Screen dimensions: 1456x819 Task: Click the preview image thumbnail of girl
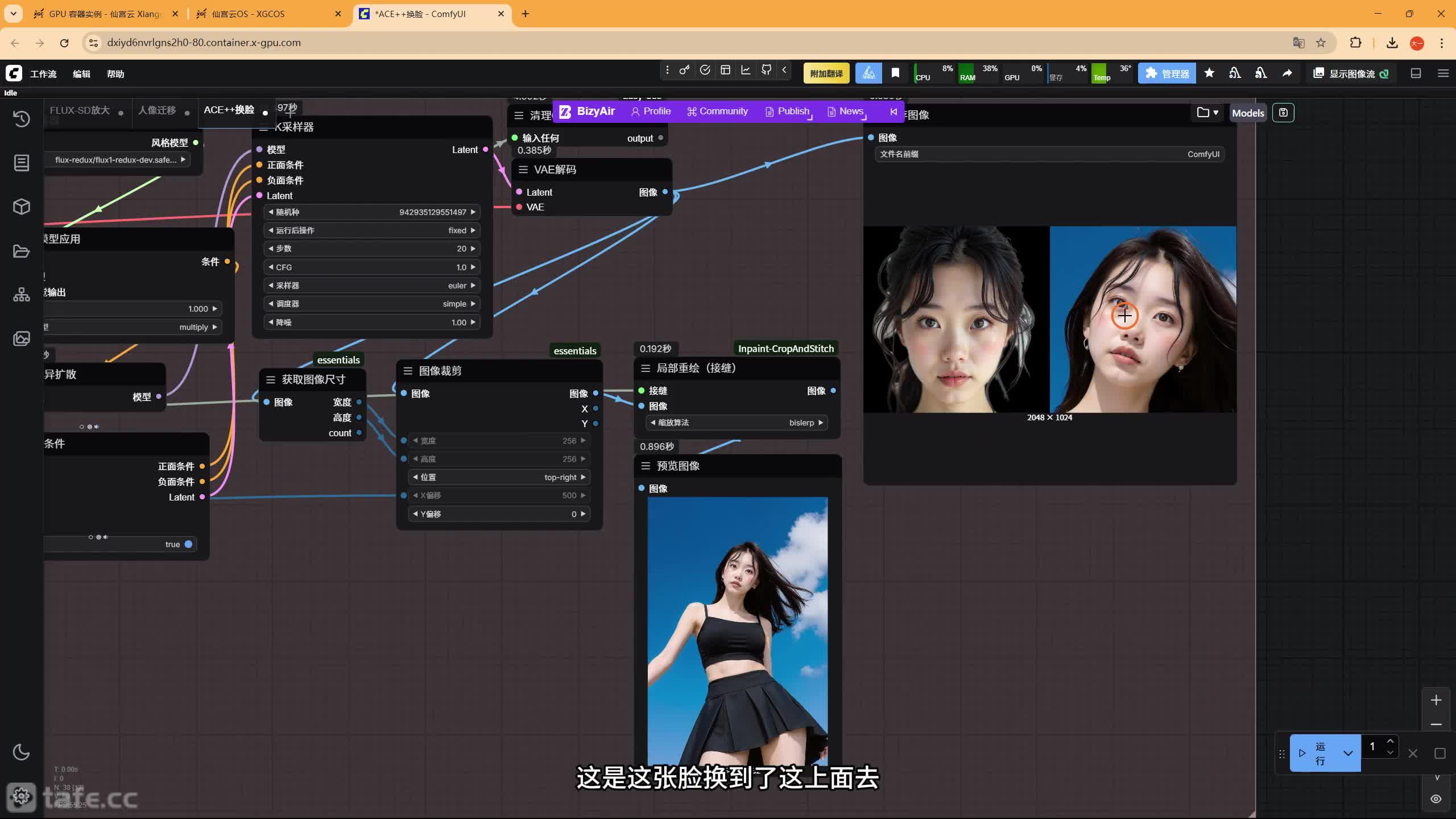coord(737,631)
